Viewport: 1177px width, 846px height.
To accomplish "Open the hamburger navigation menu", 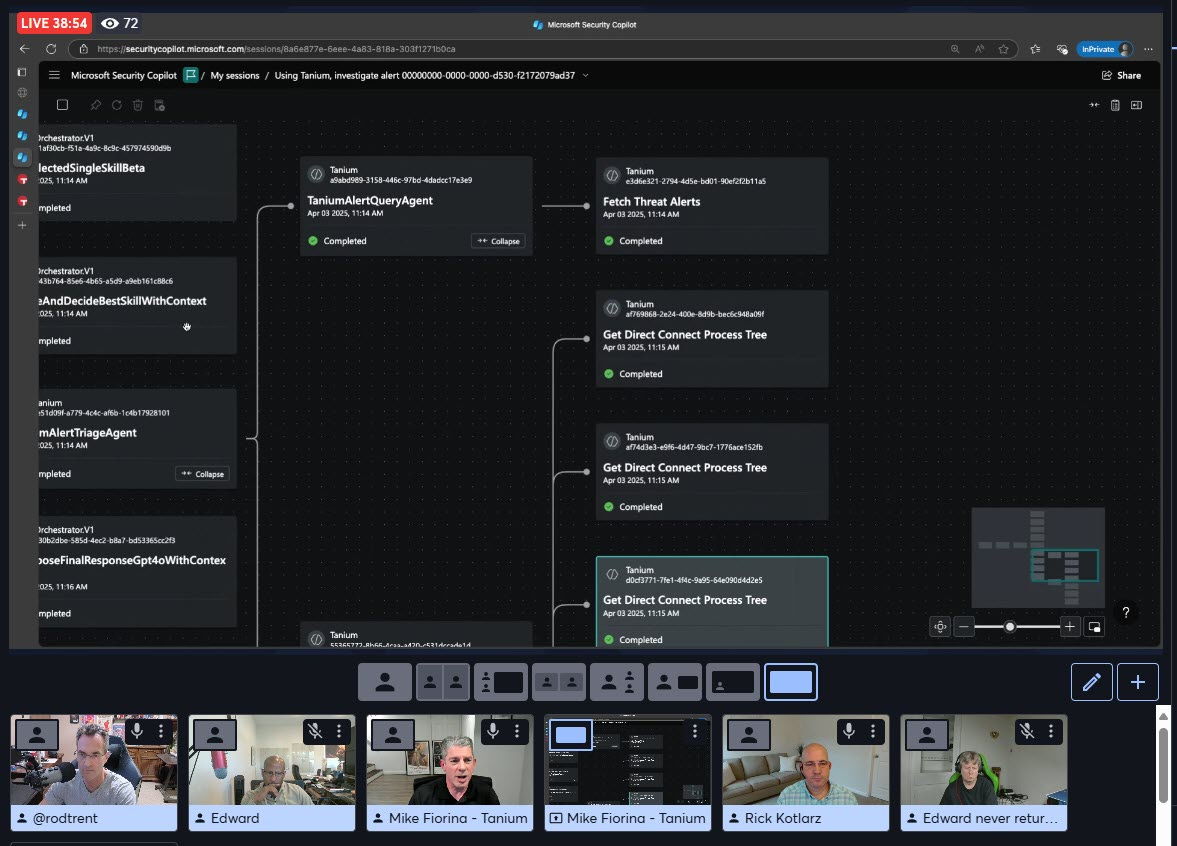I will tap(54, 75).
